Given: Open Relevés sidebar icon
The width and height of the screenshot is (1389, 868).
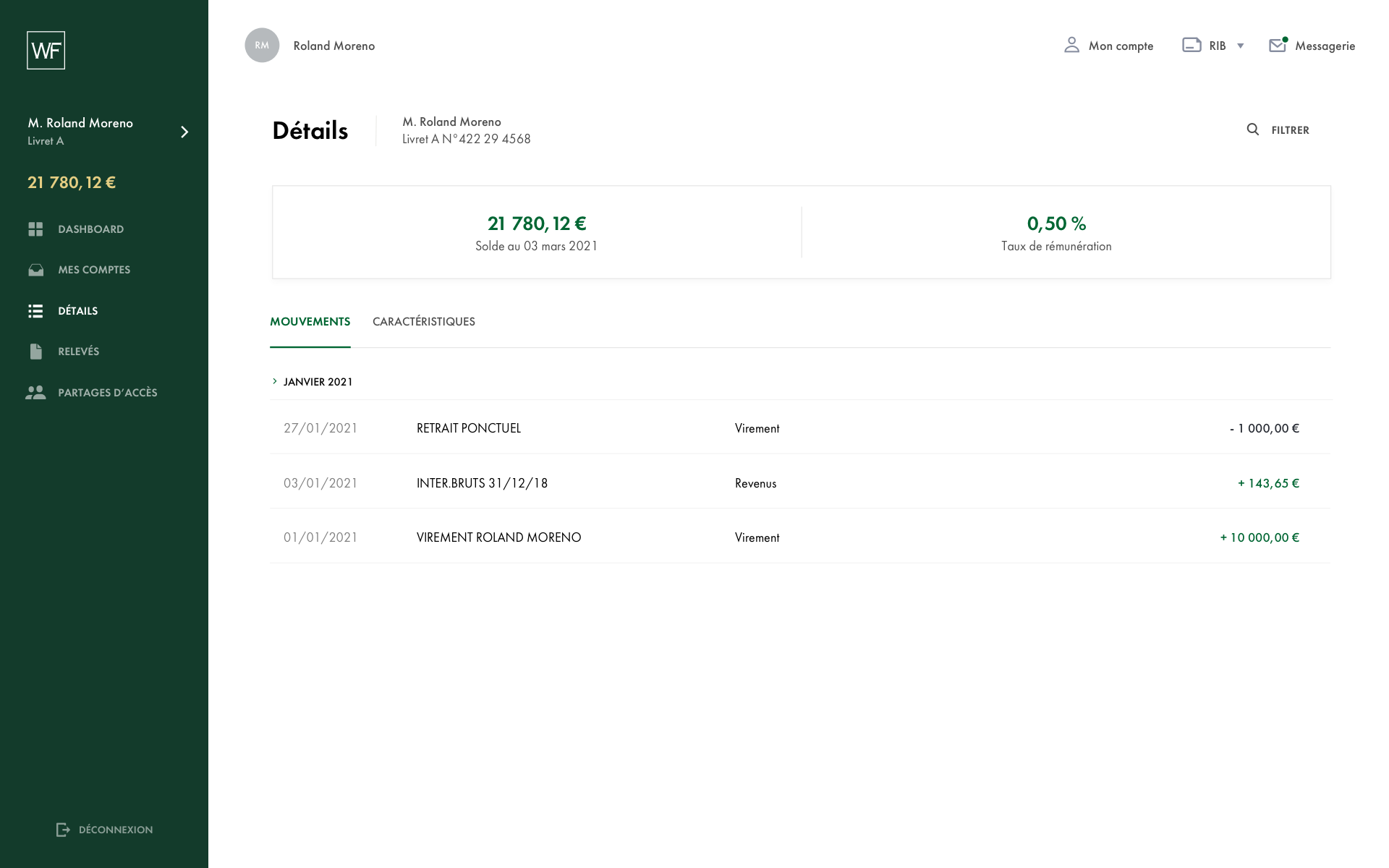Looking at the screenshot, I should tap(36, 351).
